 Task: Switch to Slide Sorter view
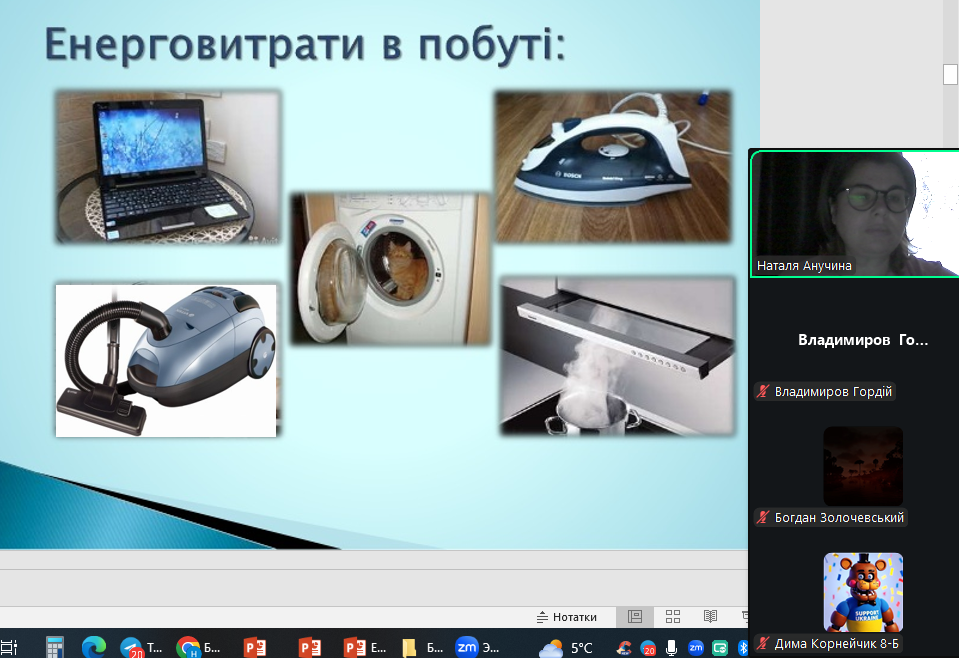click(x=673, y=617)
